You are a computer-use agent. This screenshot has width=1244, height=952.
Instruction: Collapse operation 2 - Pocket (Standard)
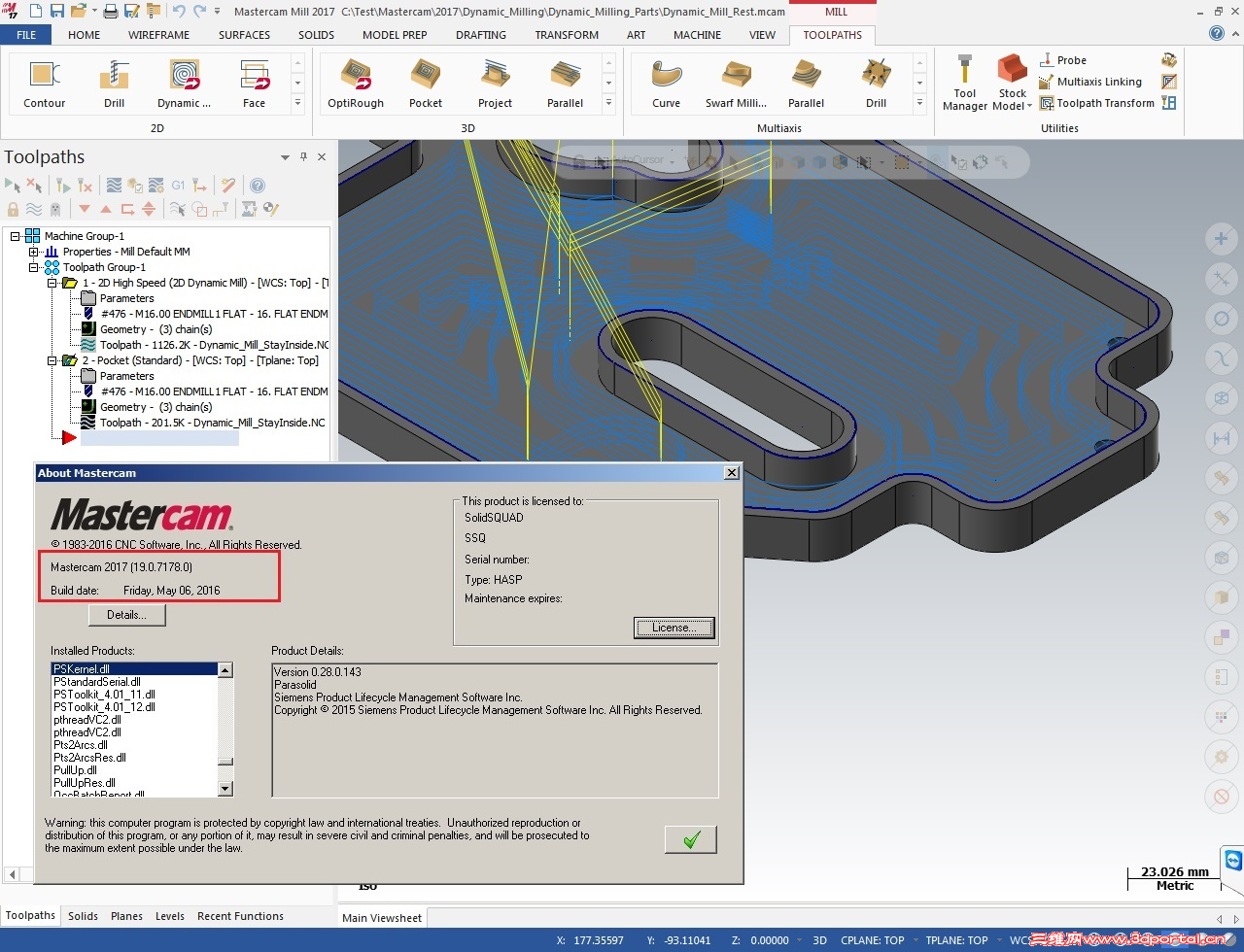click(x=52, y=360)
